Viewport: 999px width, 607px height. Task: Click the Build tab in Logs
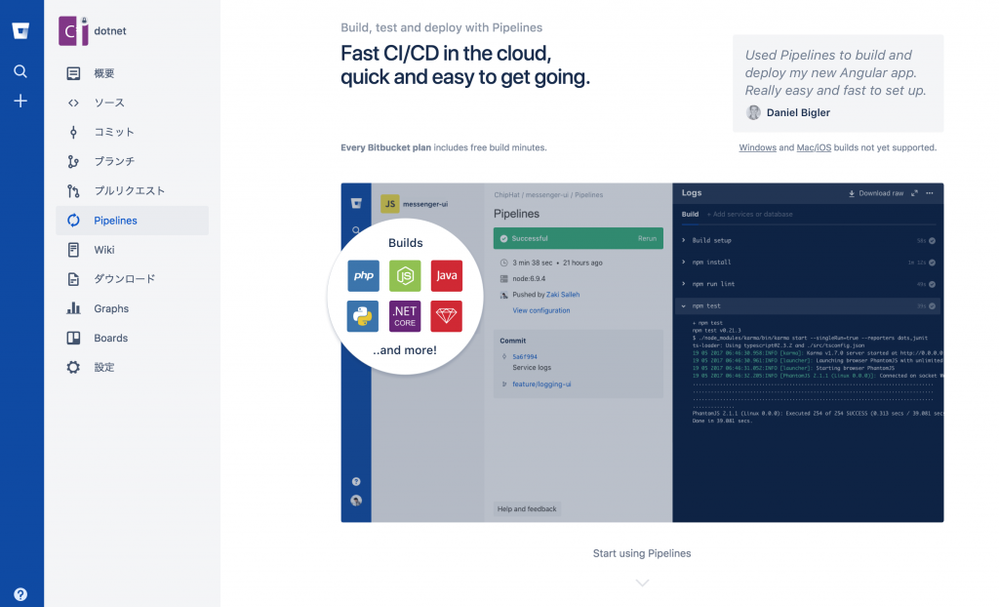tap(690, 215)
